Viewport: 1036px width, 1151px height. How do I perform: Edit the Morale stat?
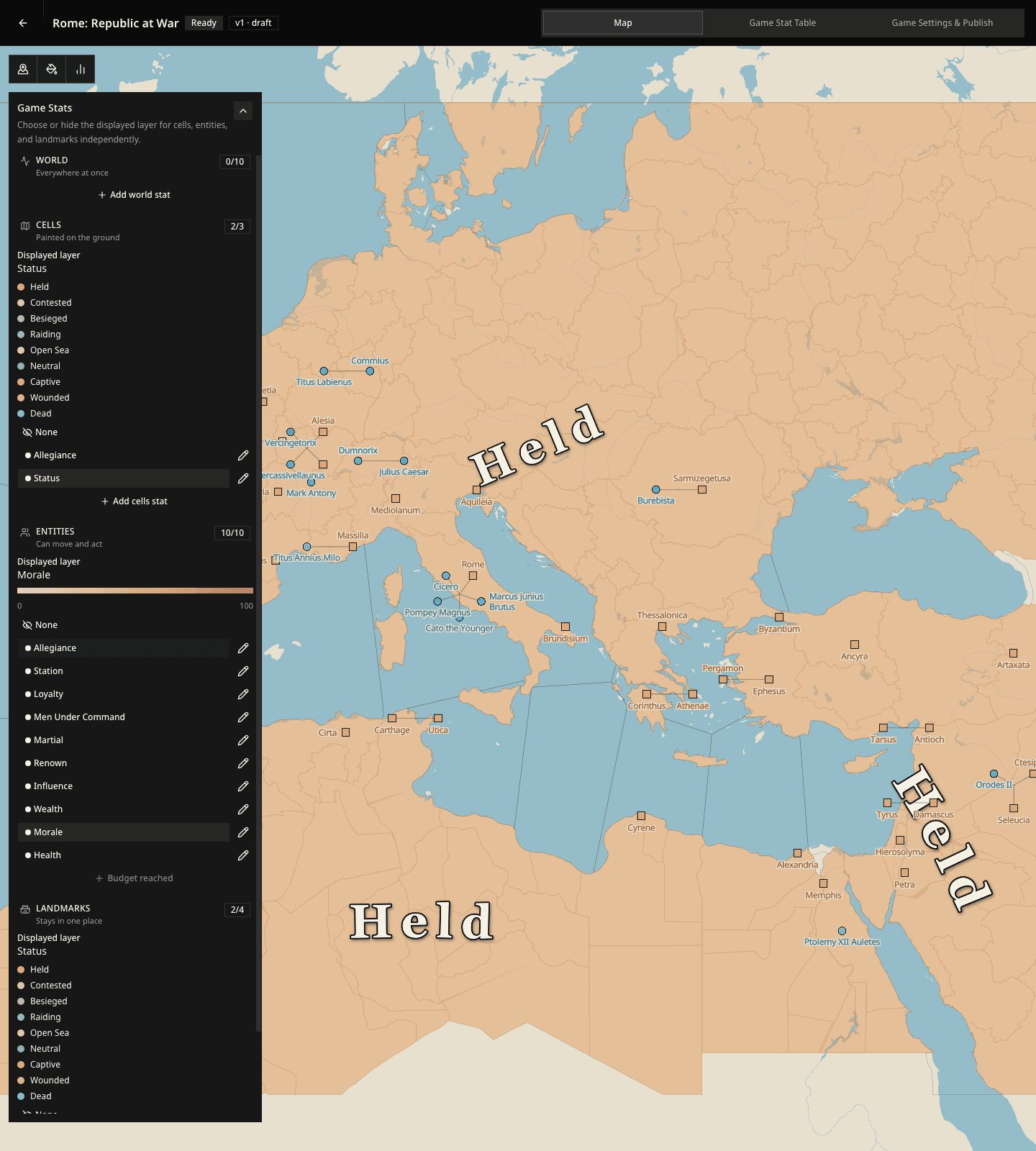243,832
